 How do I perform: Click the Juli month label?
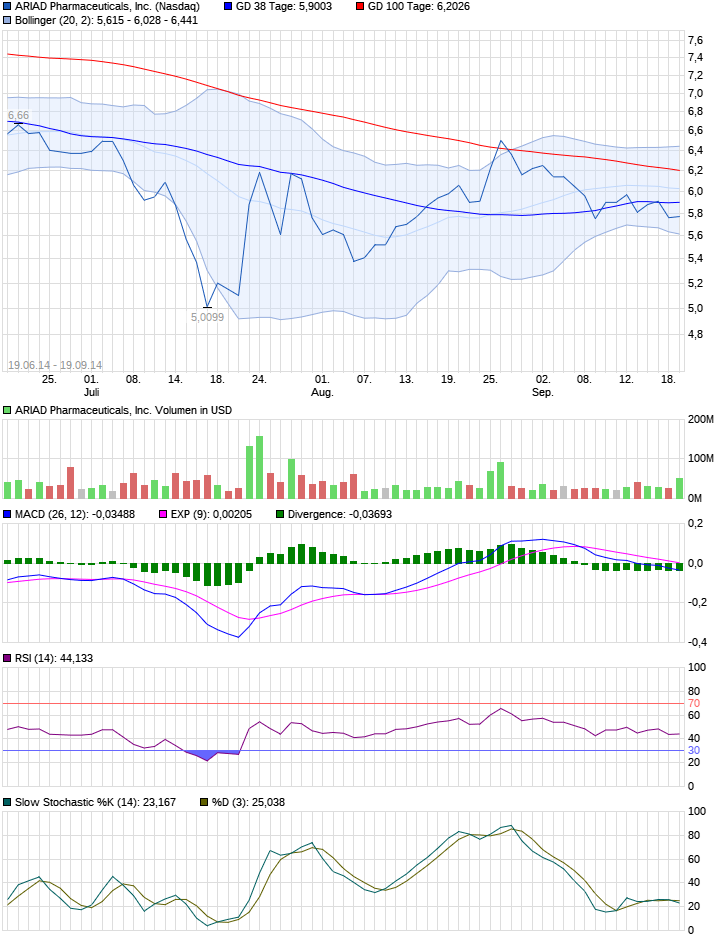coord(91,392)
